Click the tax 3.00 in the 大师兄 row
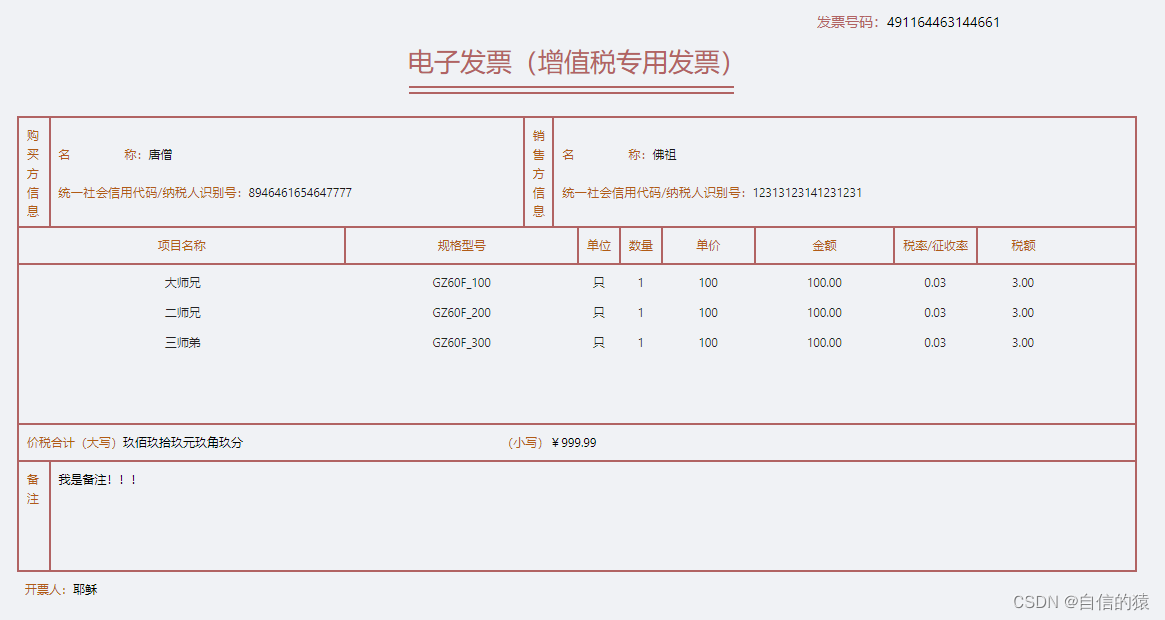Screen dimensions: 1165x620 [x=1022, y=282]
